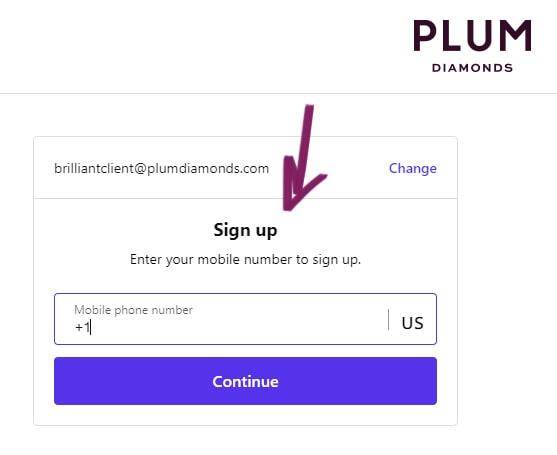Click the Sign up heading
557x455 pixels.
(x=245, y=230)
